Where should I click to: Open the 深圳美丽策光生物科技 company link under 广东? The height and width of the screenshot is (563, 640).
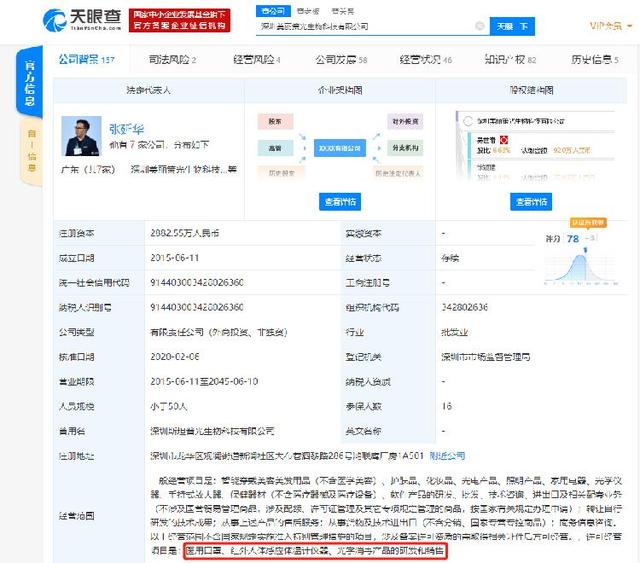(x=184, y=169)
